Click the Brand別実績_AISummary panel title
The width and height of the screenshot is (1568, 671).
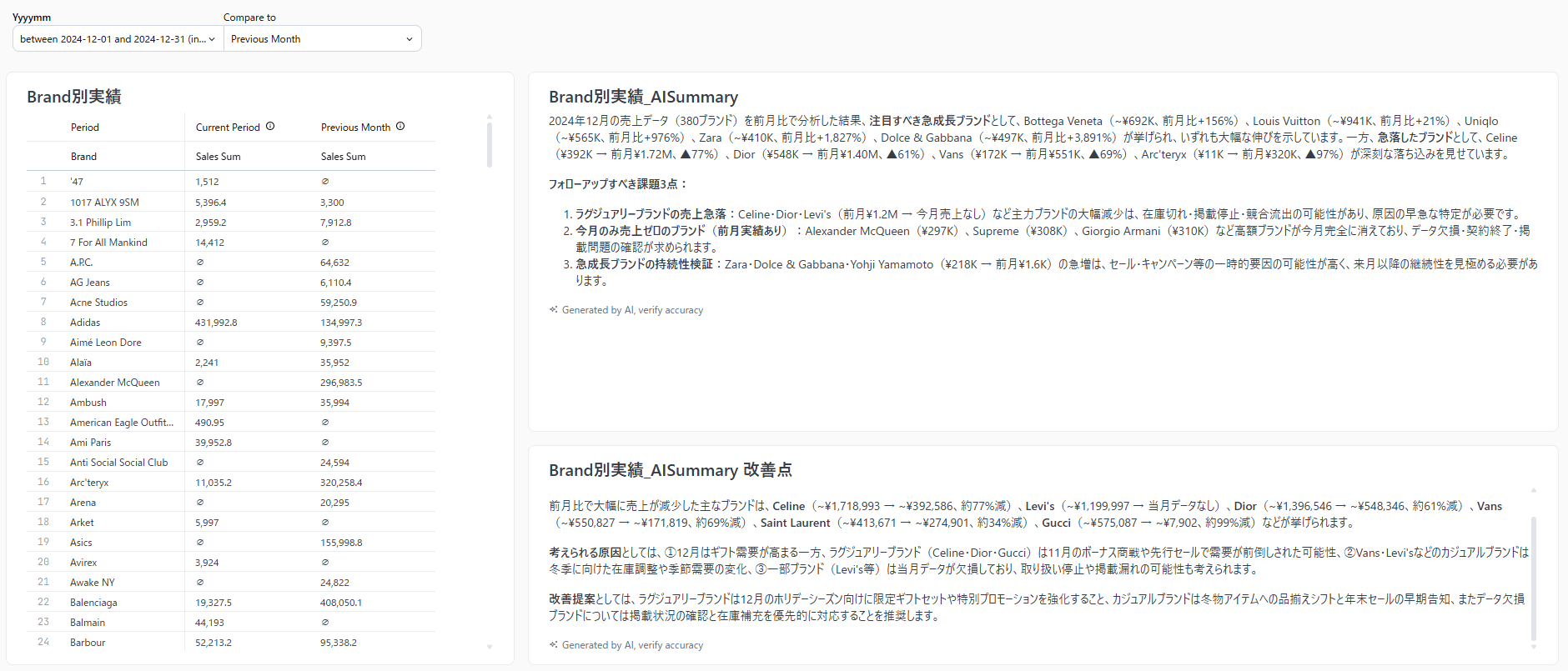tap(643, 97)
